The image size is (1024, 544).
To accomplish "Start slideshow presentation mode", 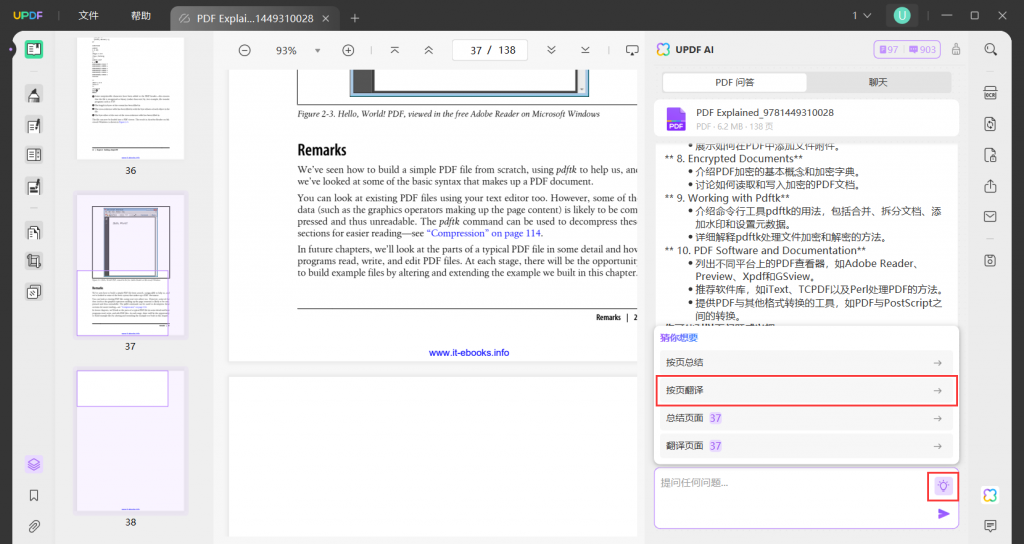I will pyautogui.click(x=632, y=50).
